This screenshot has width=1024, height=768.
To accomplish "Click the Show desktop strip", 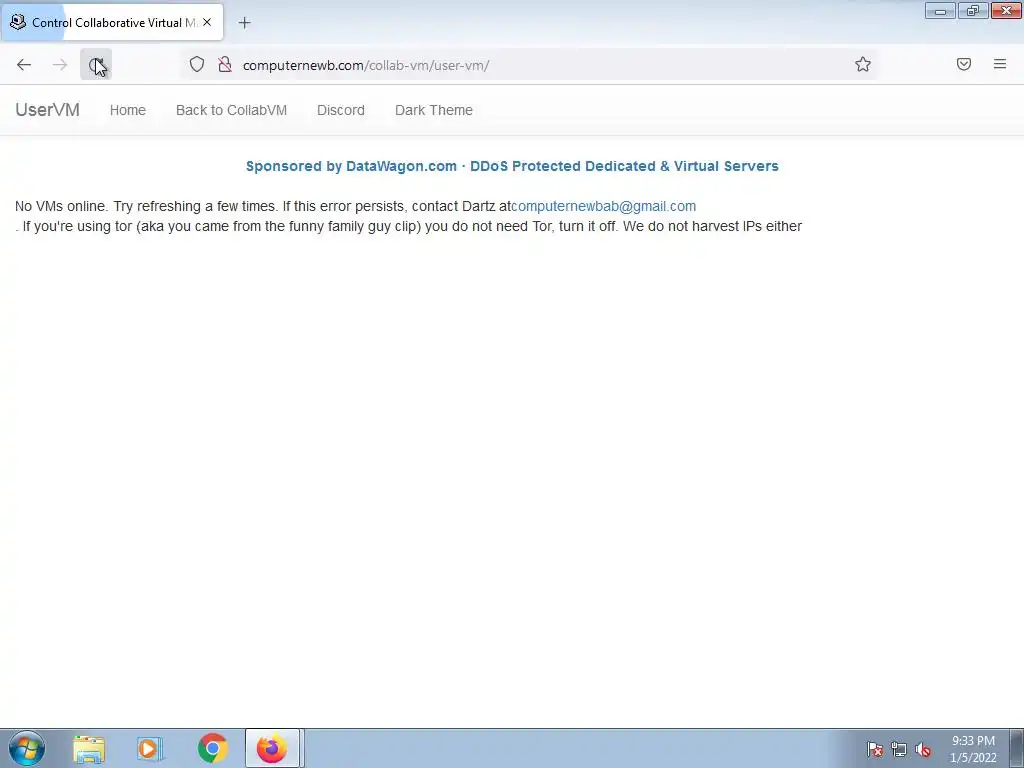I will [x=1017, y=748].
